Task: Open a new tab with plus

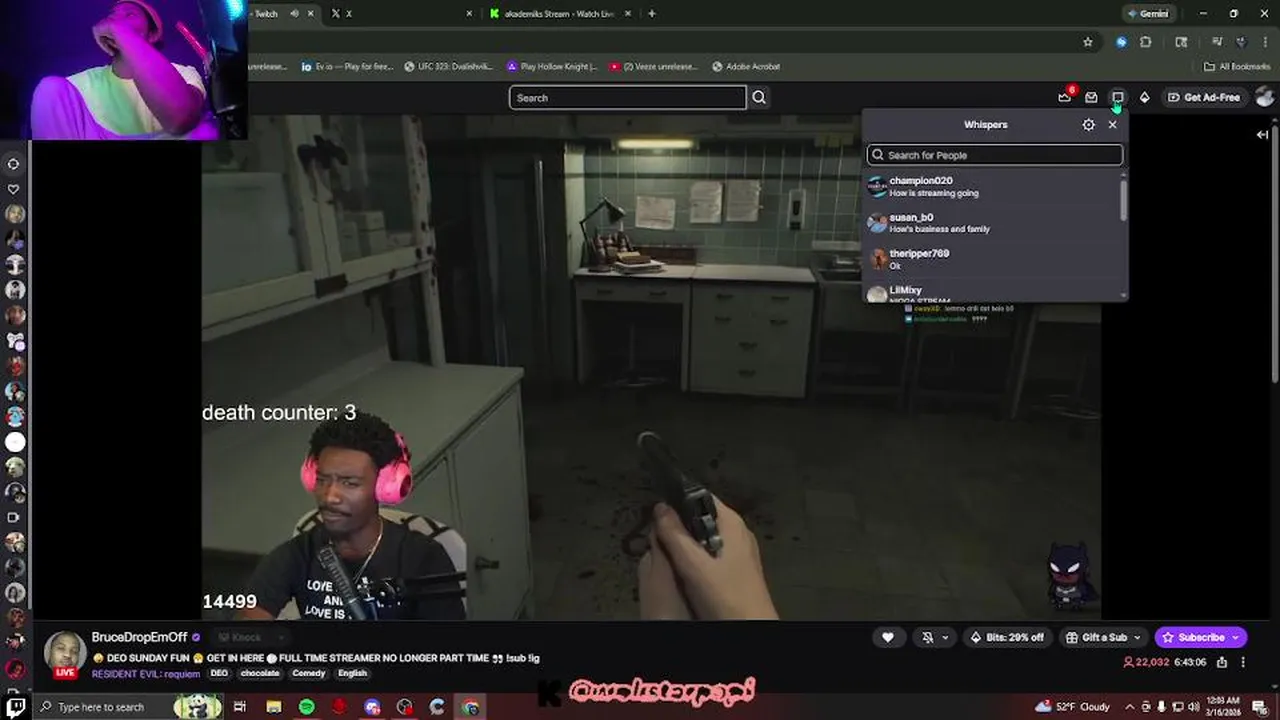Action: click(652, 13)
